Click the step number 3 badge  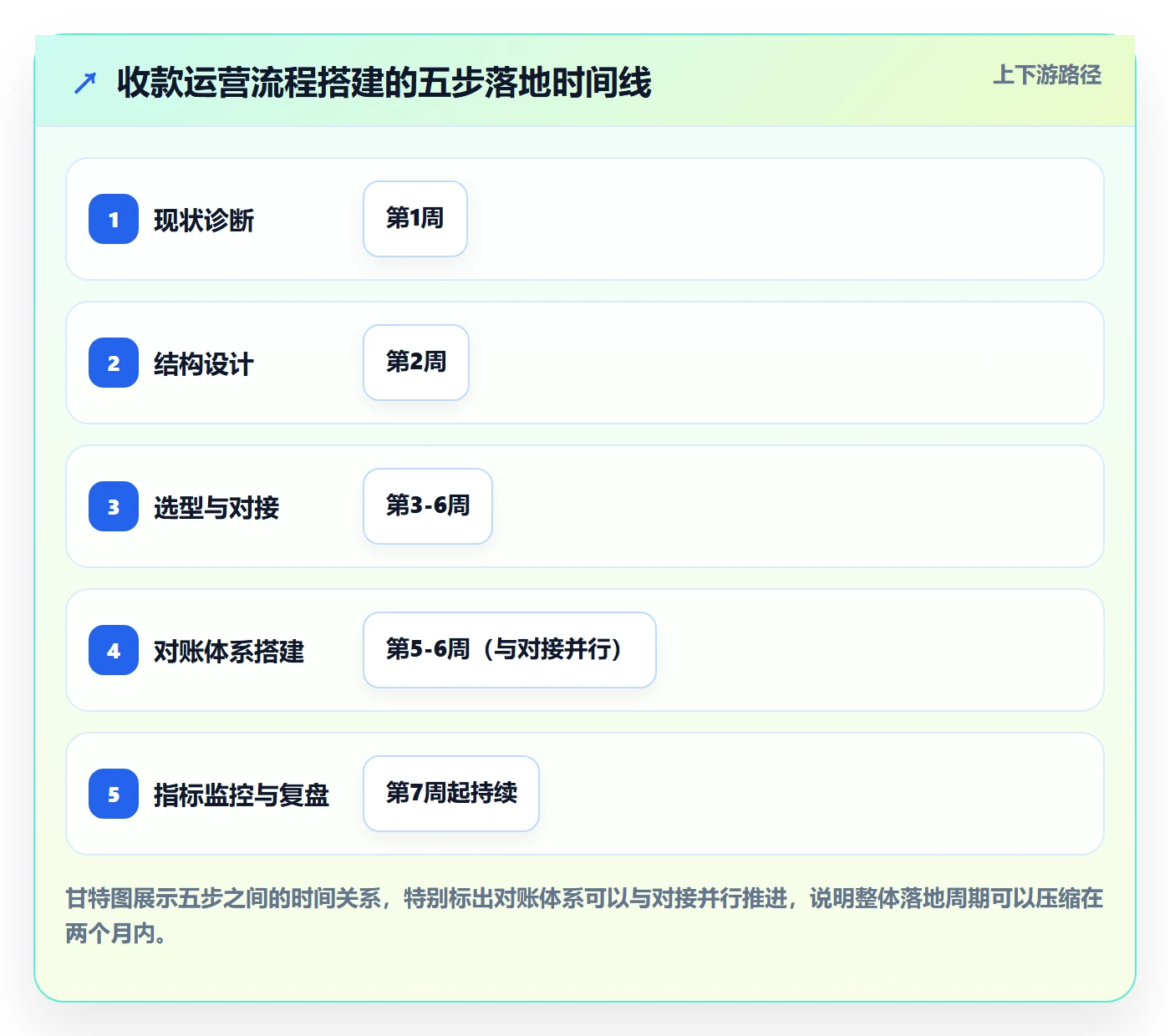(x=114, y=506)
